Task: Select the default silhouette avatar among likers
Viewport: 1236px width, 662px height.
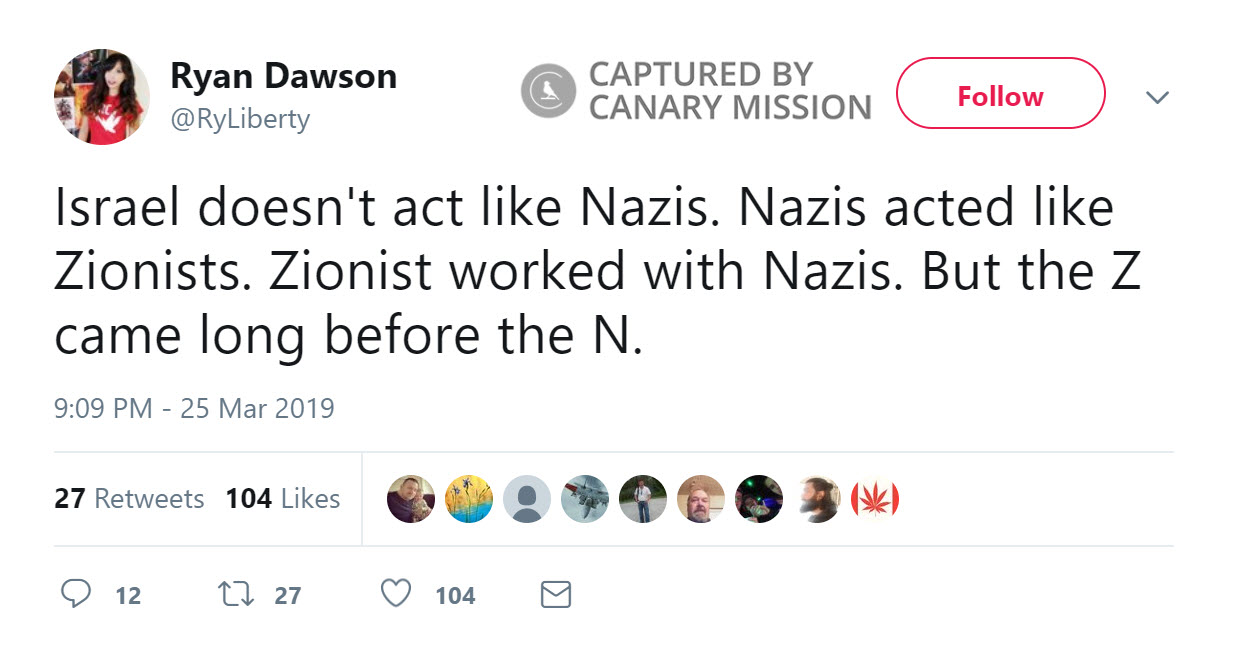Action: click(526, 498)
